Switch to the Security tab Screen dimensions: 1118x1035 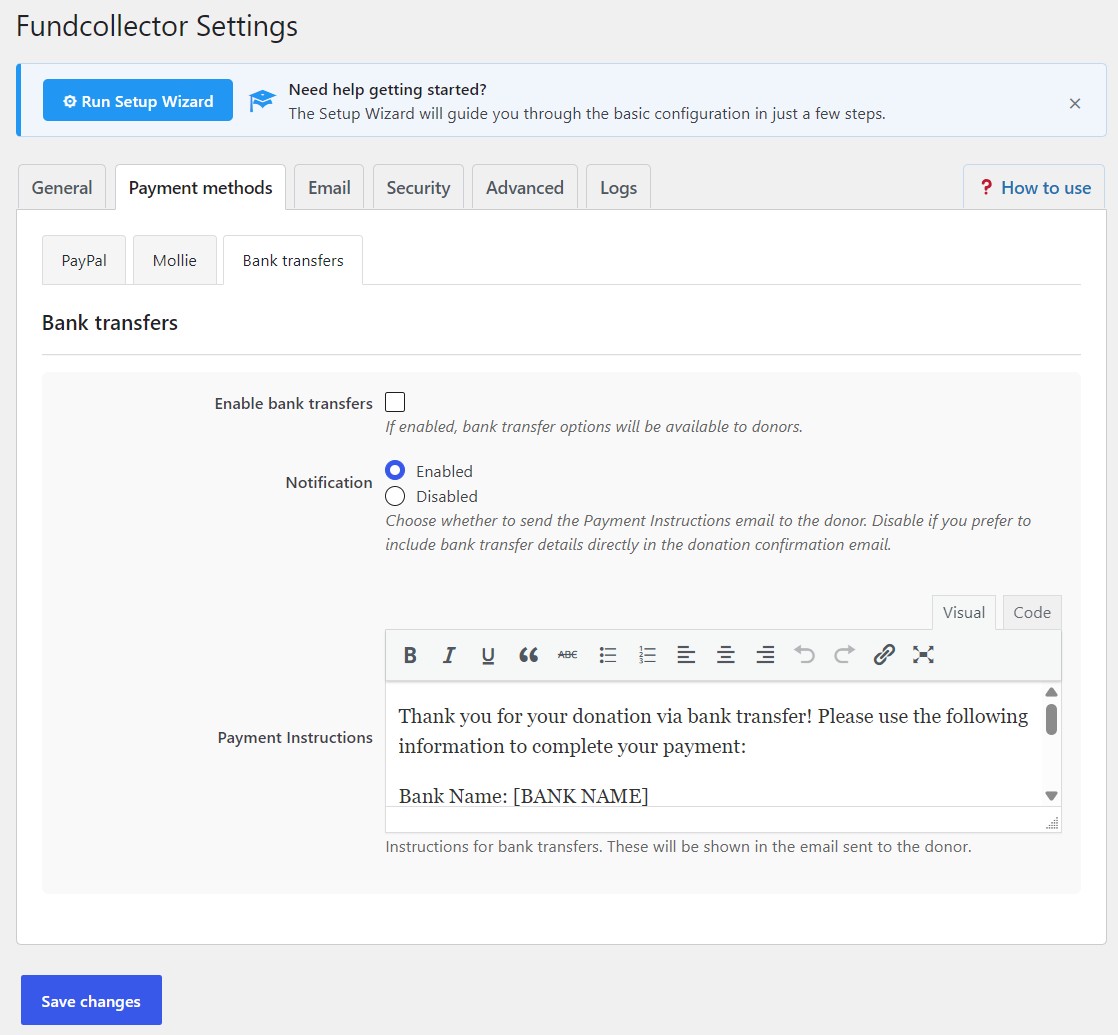point(419,187)
